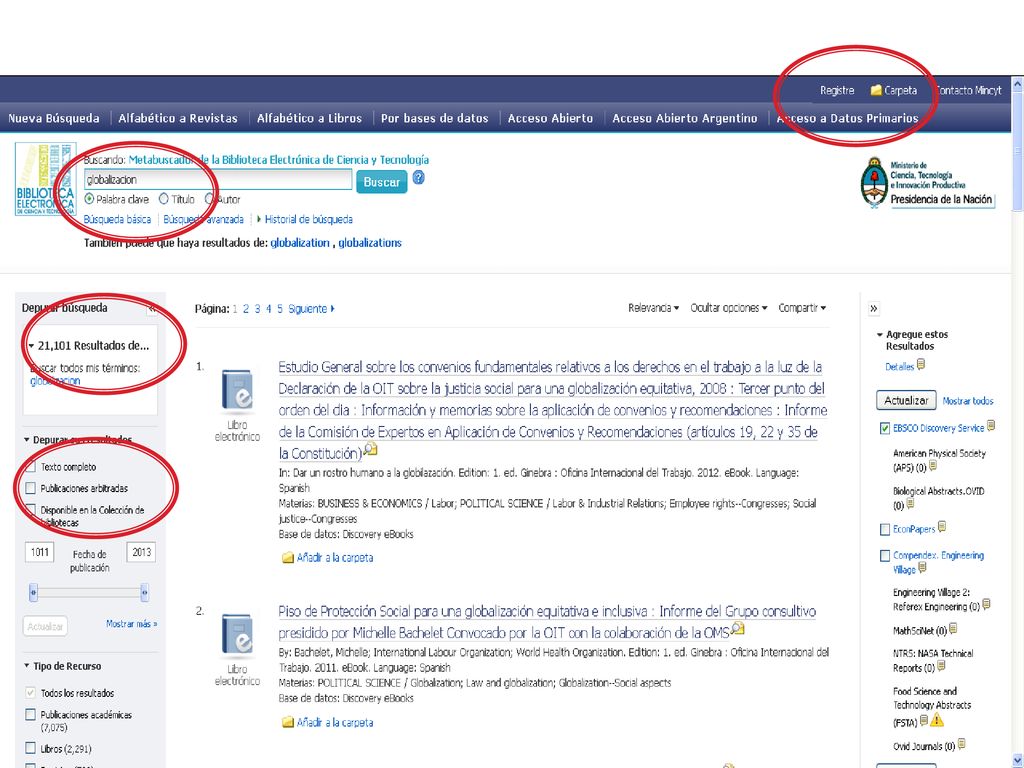Open Alfabético a Revistas menu item
1024x768 pixels.
pos(178,118)
